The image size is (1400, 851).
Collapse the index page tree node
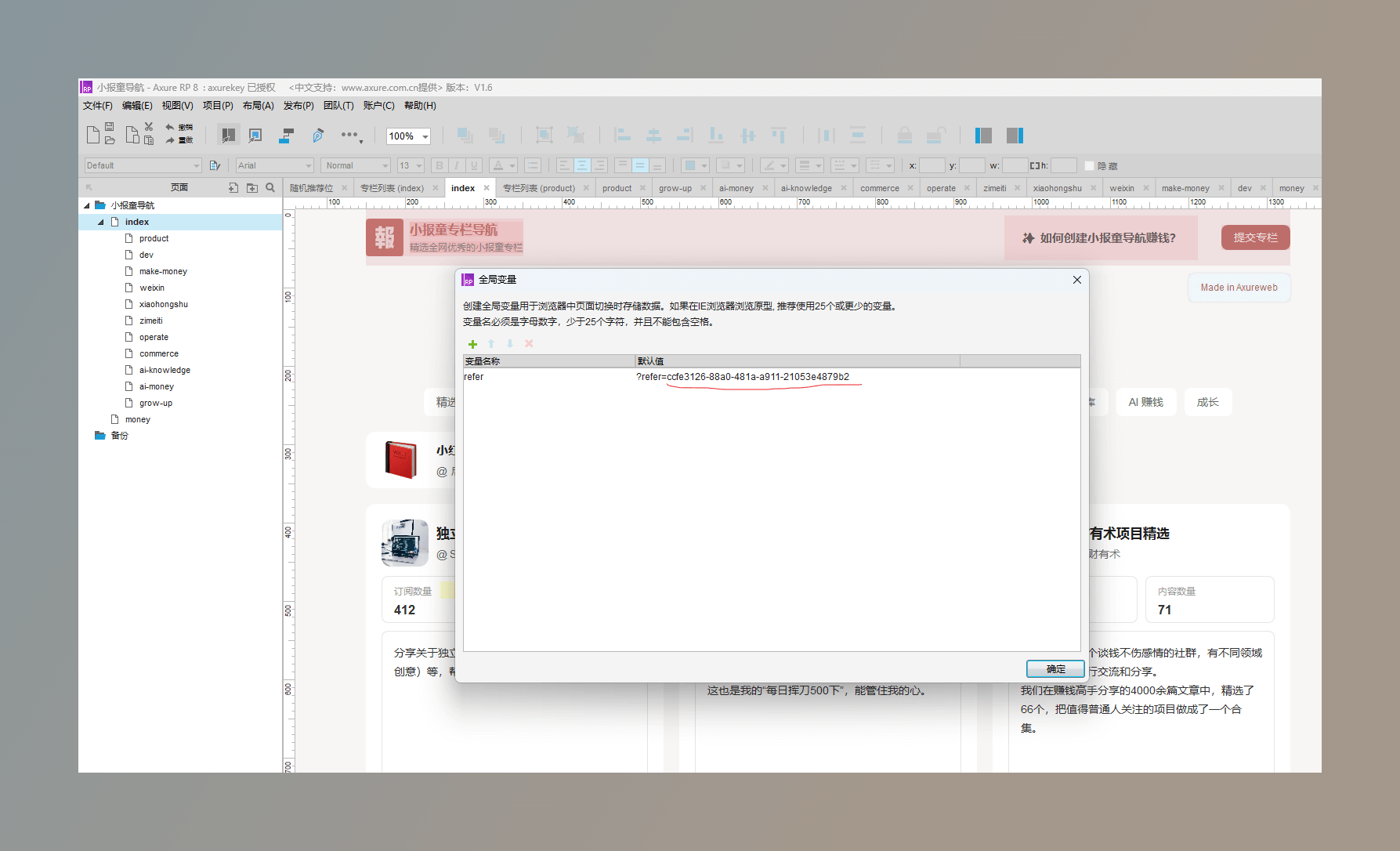101,222
